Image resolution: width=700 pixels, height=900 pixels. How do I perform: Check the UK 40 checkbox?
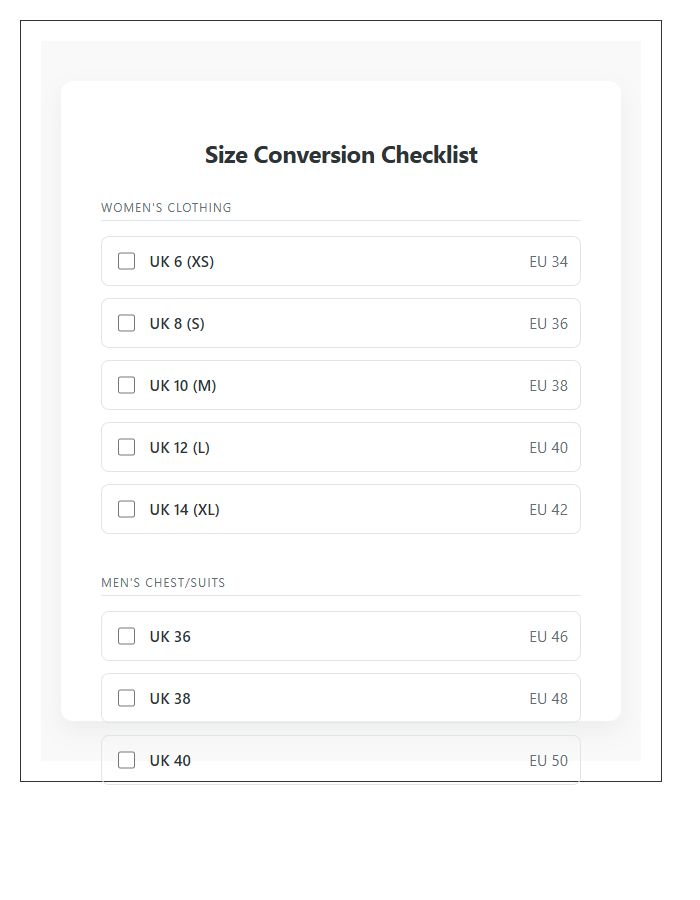point(126,760)
